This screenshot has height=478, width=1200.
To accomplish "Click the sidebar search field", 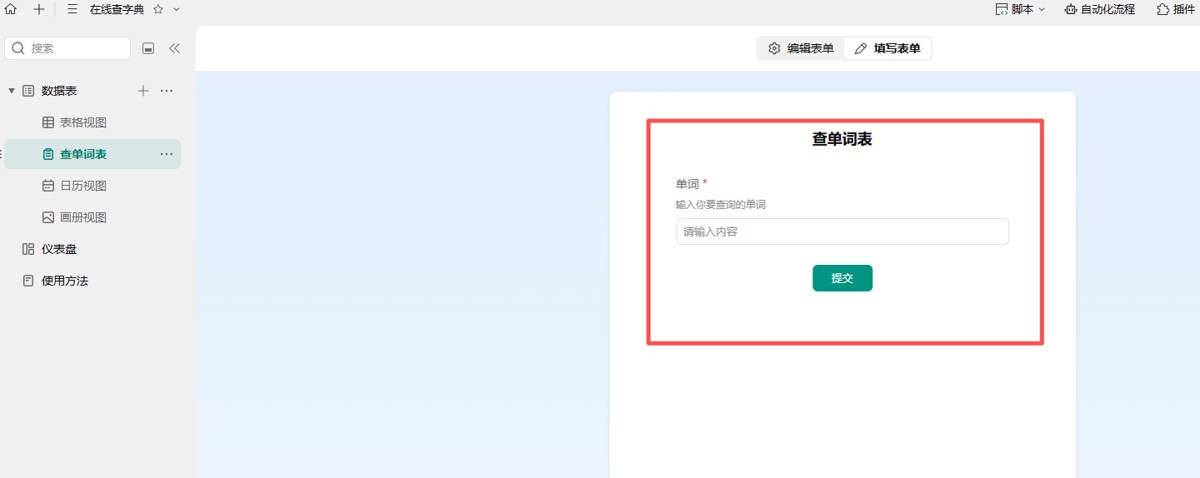I will pyautogui.click(x=68, y=48).
